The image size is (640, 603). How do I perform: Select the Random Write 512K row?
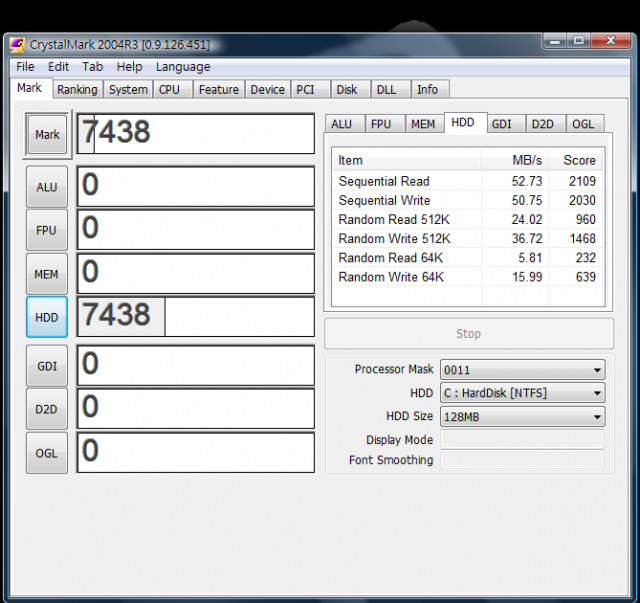click(468, 238)
